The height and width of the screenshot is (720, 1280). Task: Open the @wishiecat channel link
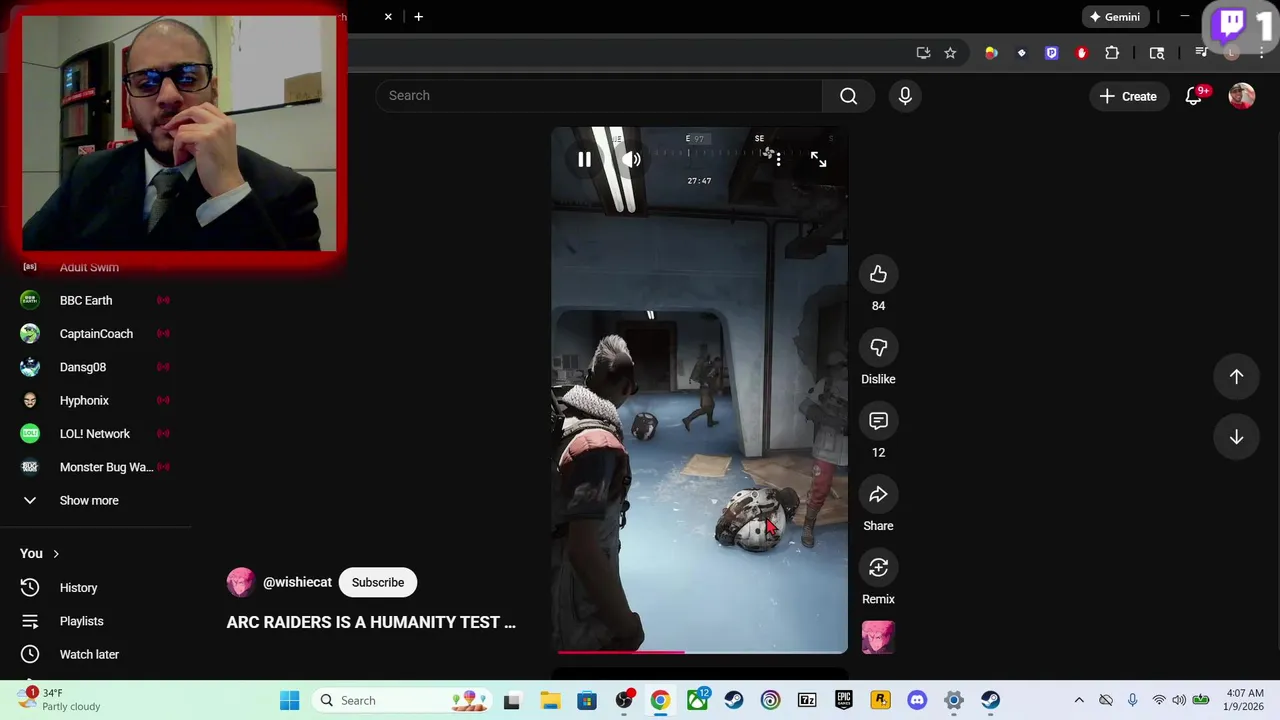point(297,582)
